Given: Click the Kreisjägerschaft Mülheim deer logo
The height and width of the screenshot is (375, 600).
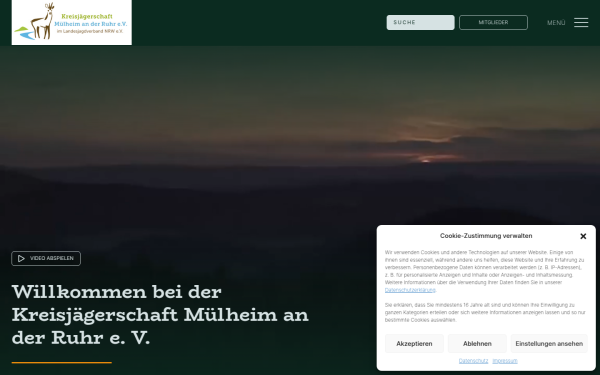Looking at the screenshot, I should [72, 22].
